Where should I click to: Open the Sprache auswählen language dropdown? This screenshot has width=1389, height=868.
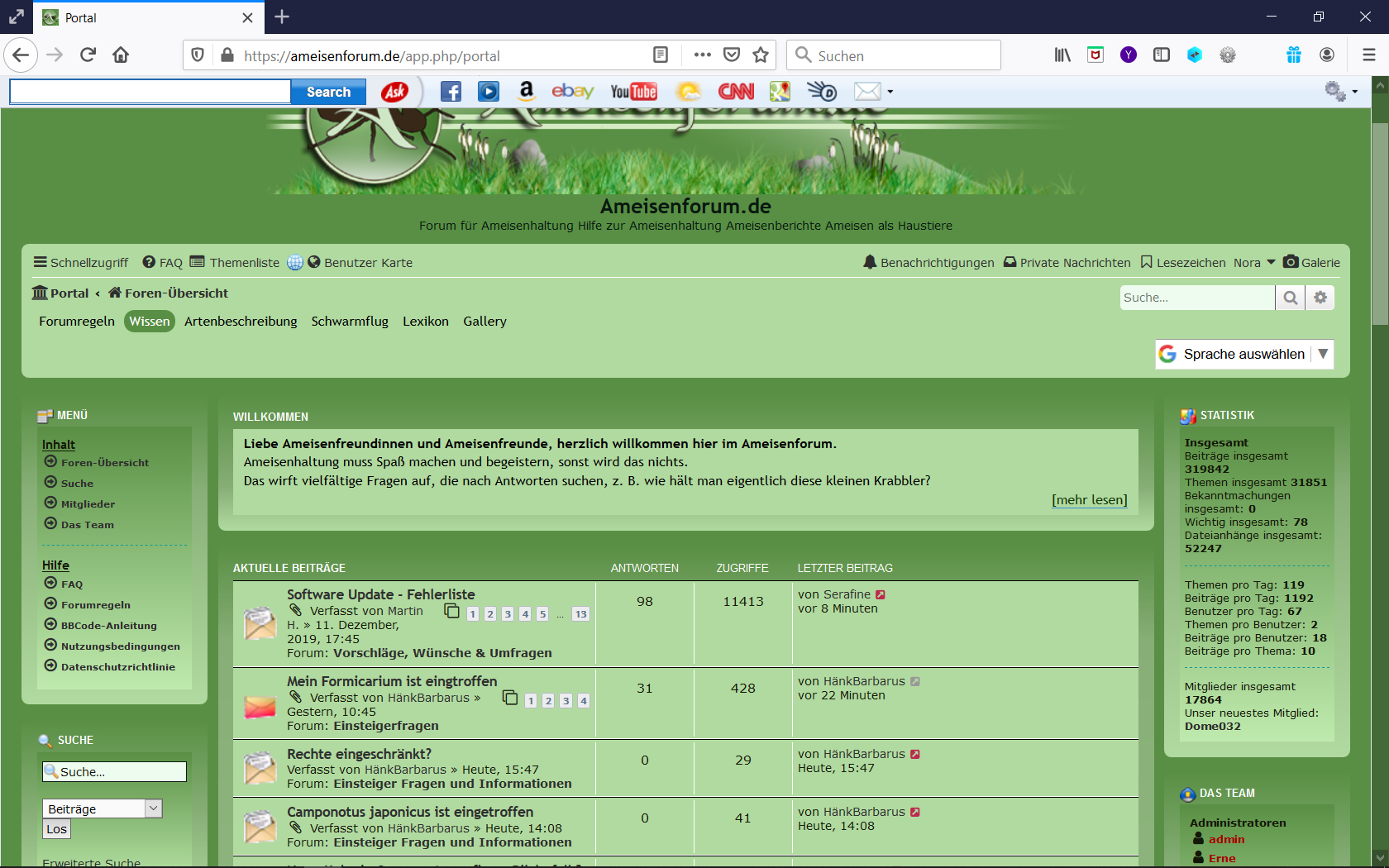click(1243, 354)
